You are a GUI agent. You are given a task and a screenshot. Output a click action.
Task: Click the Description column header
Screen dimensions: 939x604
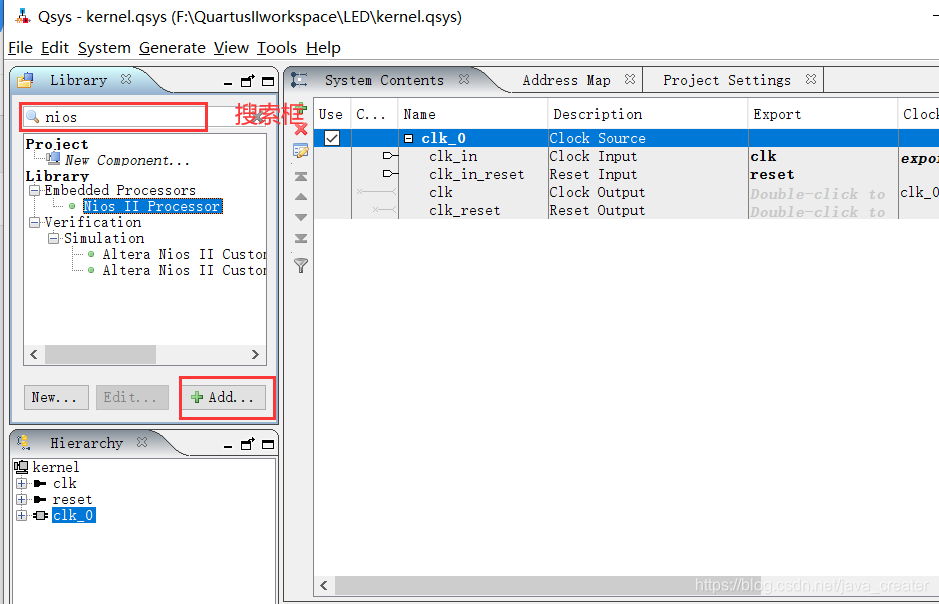(x=648, y=114)
